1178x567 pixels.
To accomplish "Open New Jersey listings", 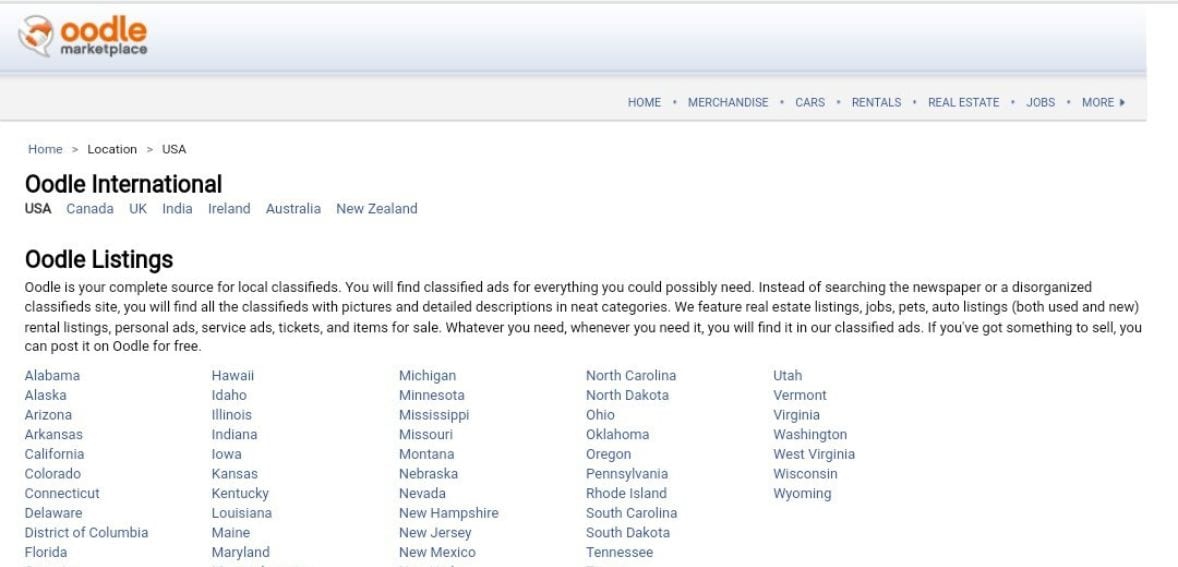I will point(435,532).
